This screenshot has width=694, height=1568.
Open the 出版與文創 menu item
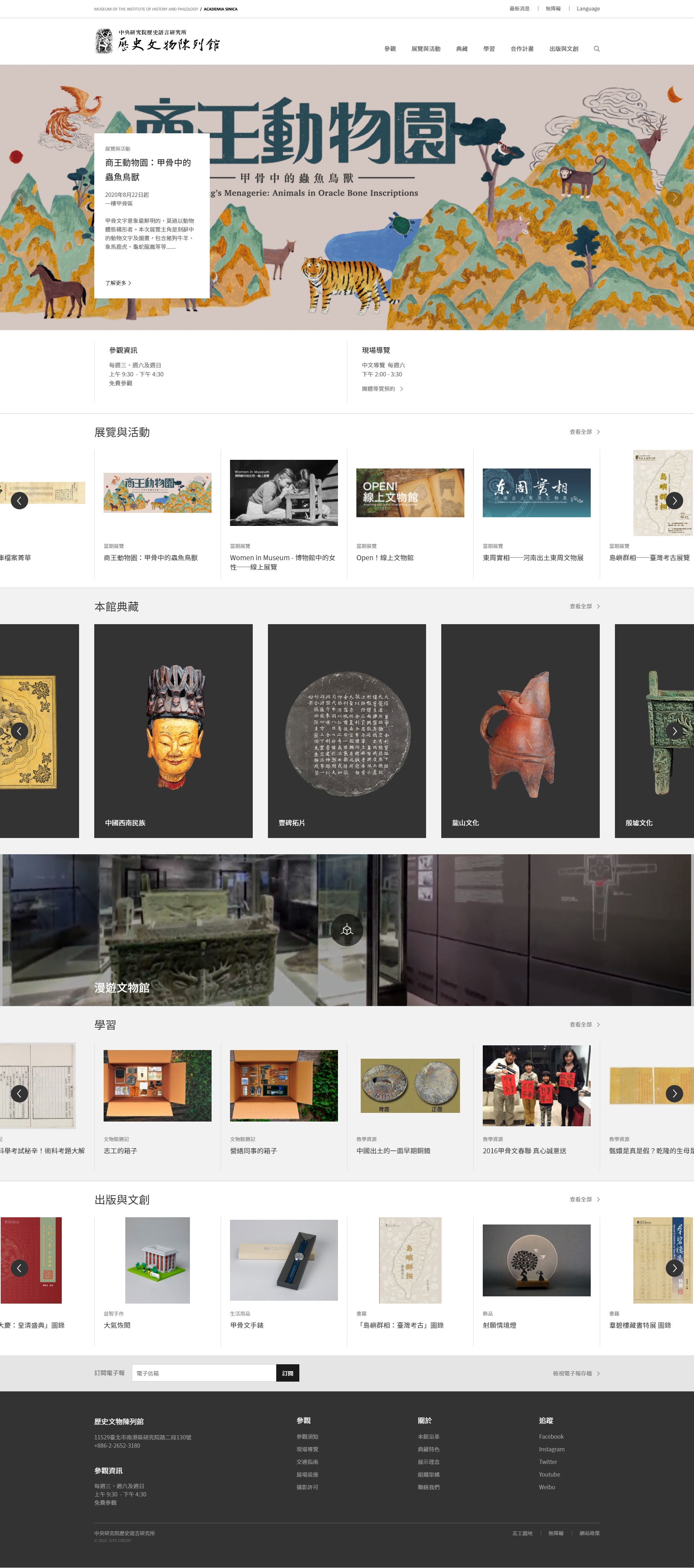[563, 49]
